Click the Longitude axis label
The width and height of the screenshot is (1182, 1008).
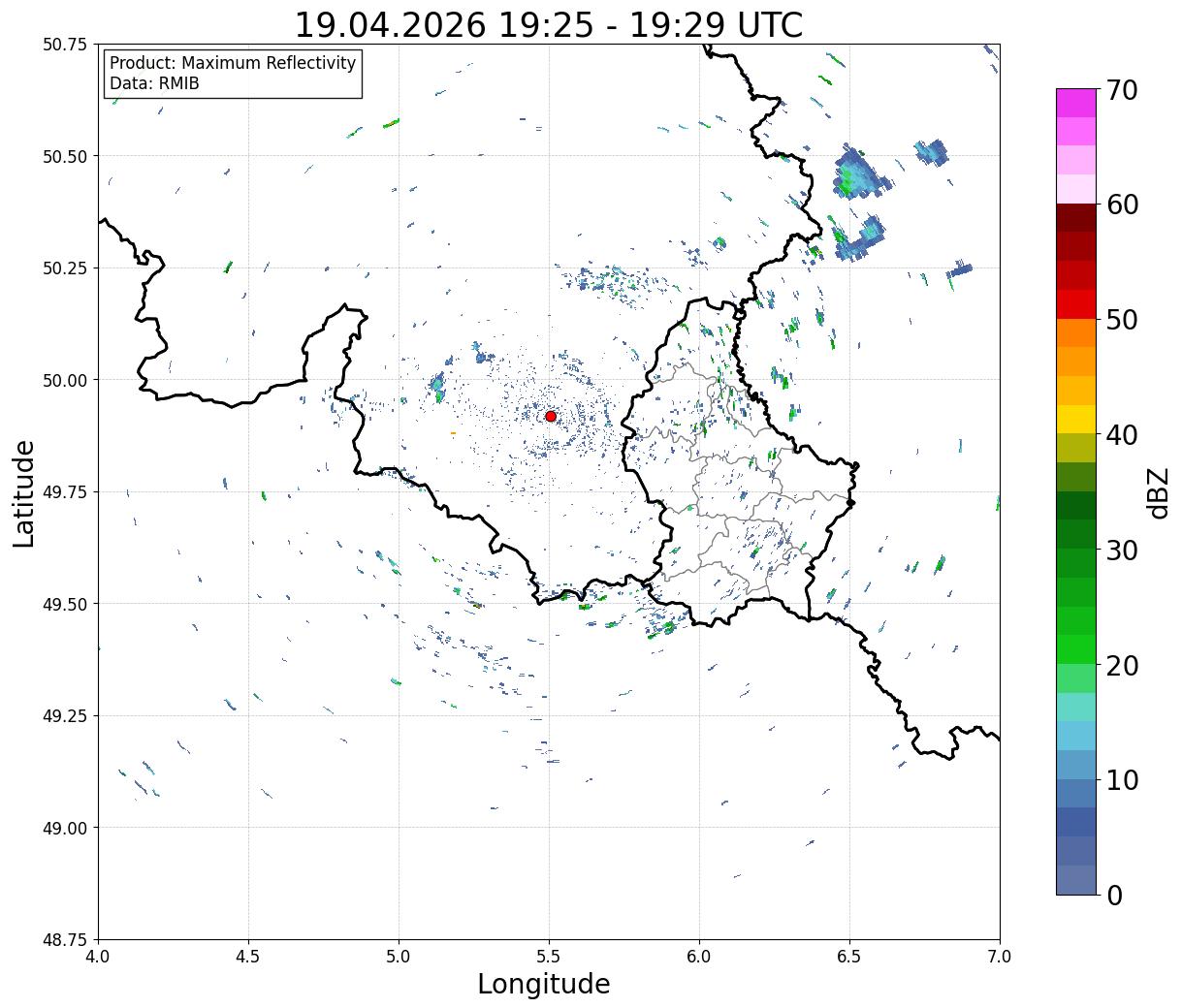[544, 984]
